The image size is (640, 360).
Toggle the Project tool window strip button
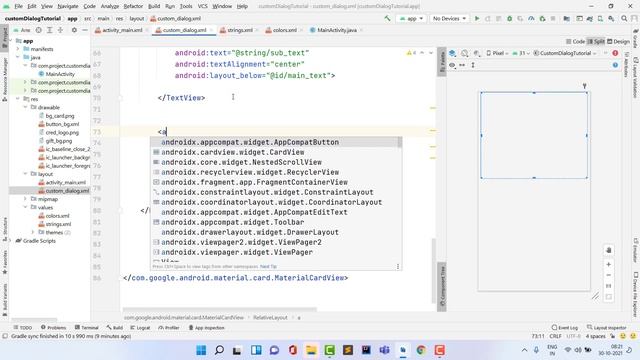(4, 38)
